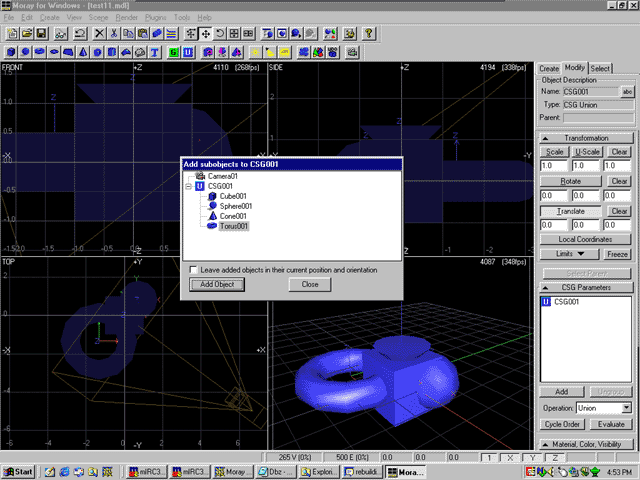Screen dimensions: 640x480
Task: Click the abc rename button beside Name
Action: click(627, 91)
